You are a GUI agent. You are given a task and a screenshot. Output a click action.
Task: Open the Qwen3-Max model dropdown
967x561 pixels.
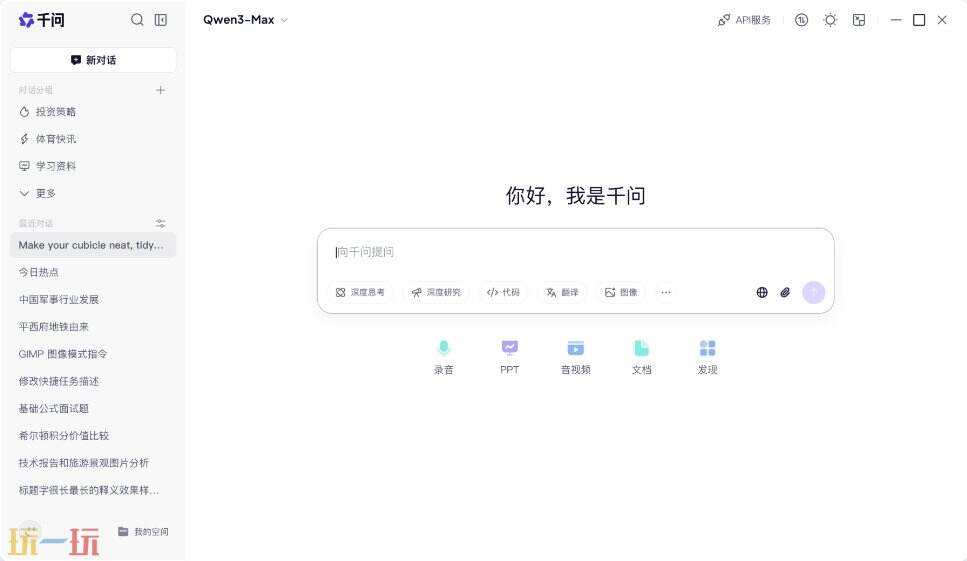click(245, 20)
